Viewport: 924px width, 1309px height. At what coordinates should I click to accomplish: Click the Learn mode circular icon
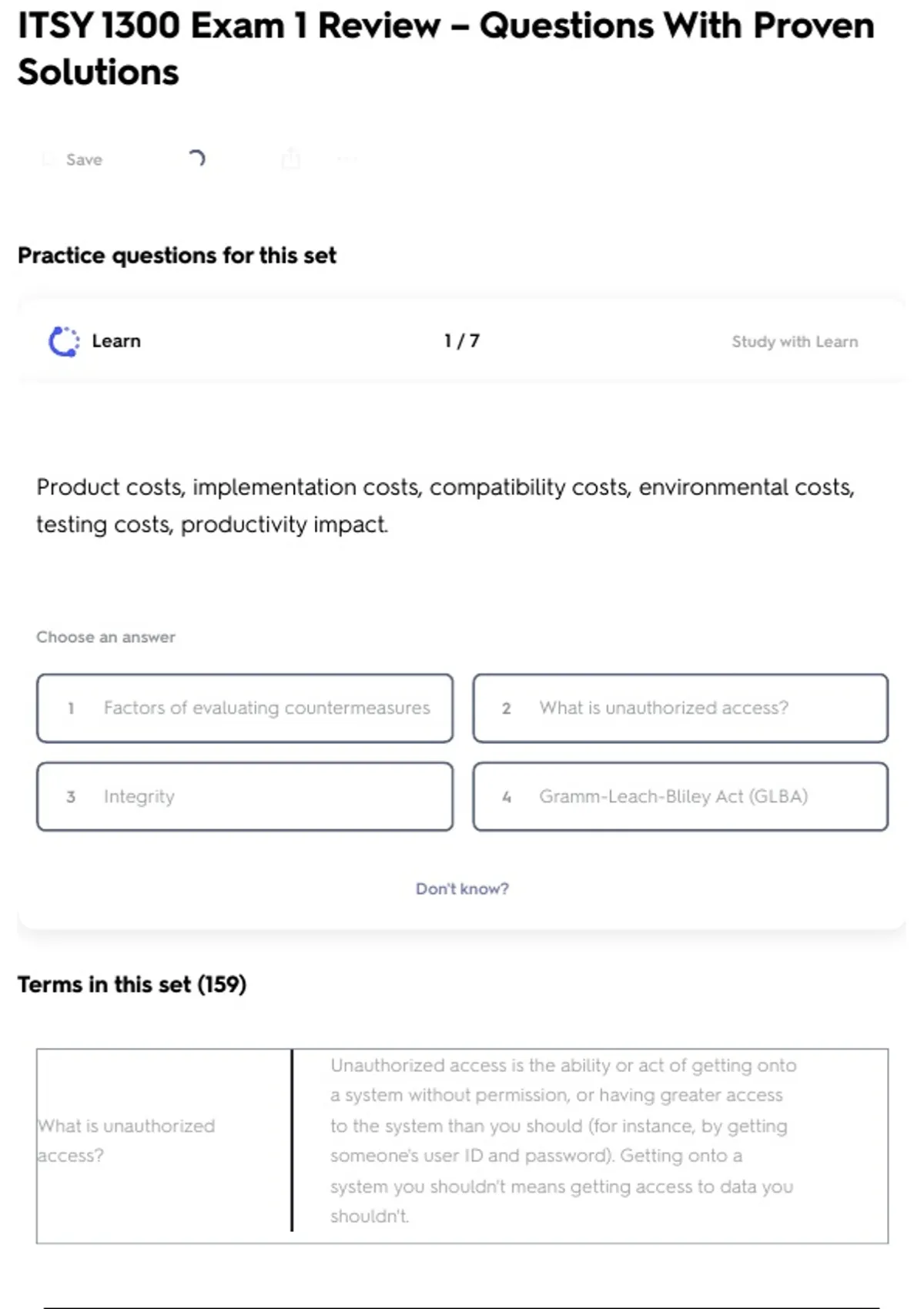pos(64,341)
